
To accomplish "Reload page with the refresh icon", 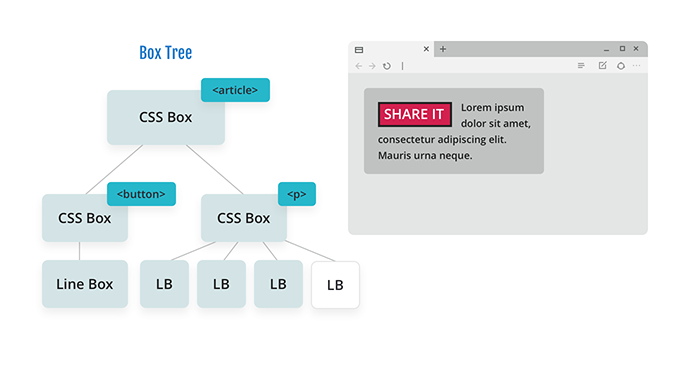I will (387, 66).
